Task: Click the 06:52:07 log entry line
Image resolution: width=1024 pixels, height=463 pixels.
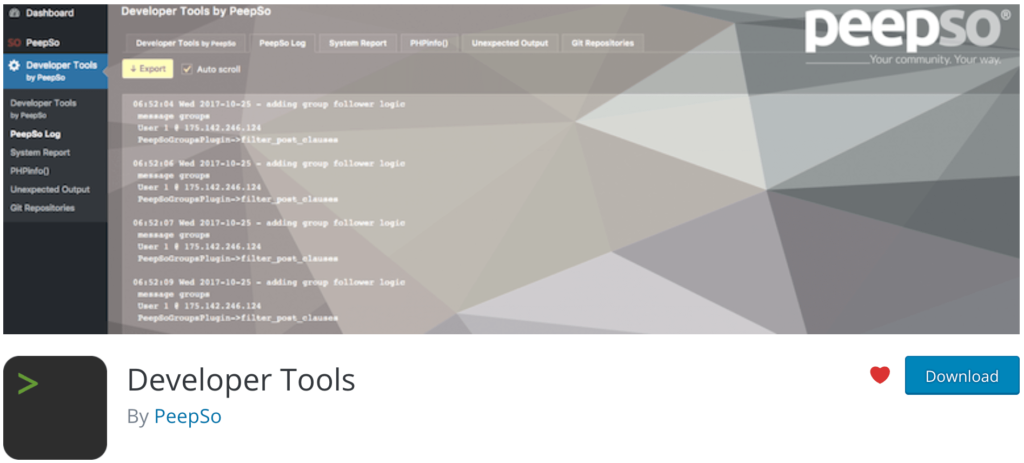Action: pyautogui.click(x=268, y=223)
